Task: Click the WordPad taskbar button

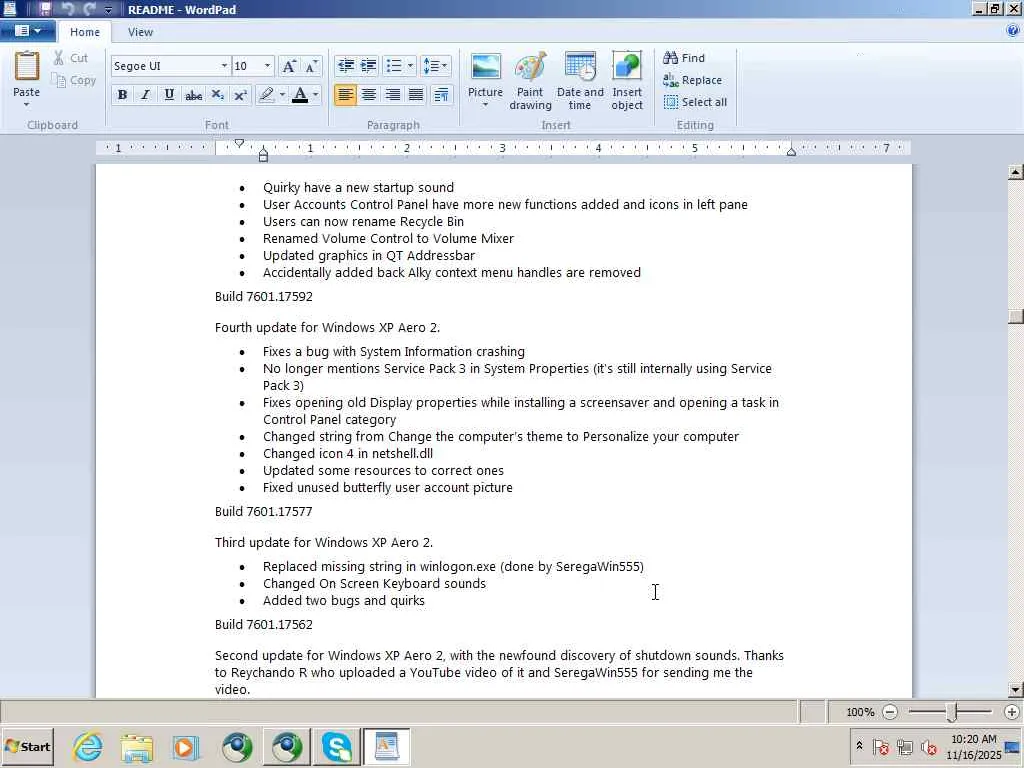Action: point(387,747)
